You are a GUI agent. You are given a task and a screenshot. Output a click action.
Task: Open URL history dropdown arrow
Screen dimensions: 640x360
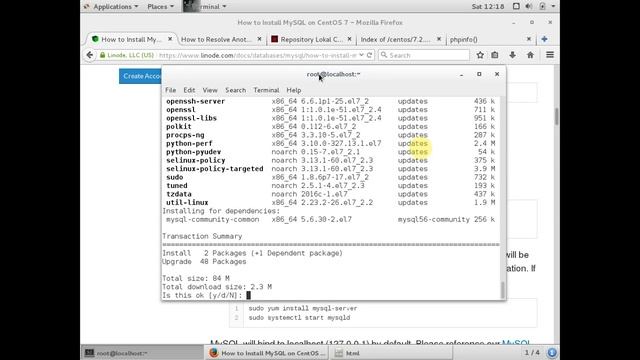pyautogui.click(x=361, y=55)
